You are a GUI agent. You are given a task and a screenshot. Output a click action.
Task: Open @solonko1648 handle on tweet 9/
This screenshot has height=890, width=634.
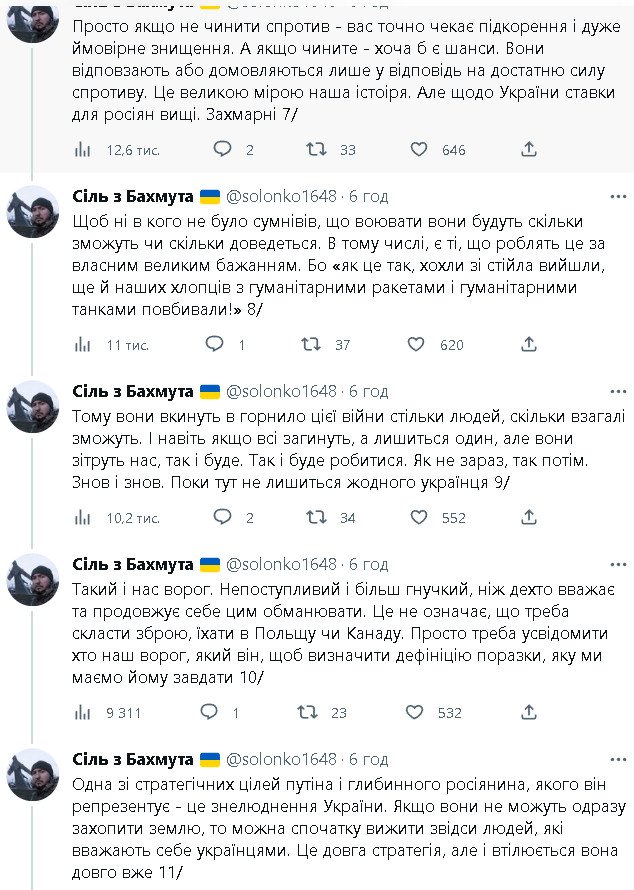click(x=281, y=390)
